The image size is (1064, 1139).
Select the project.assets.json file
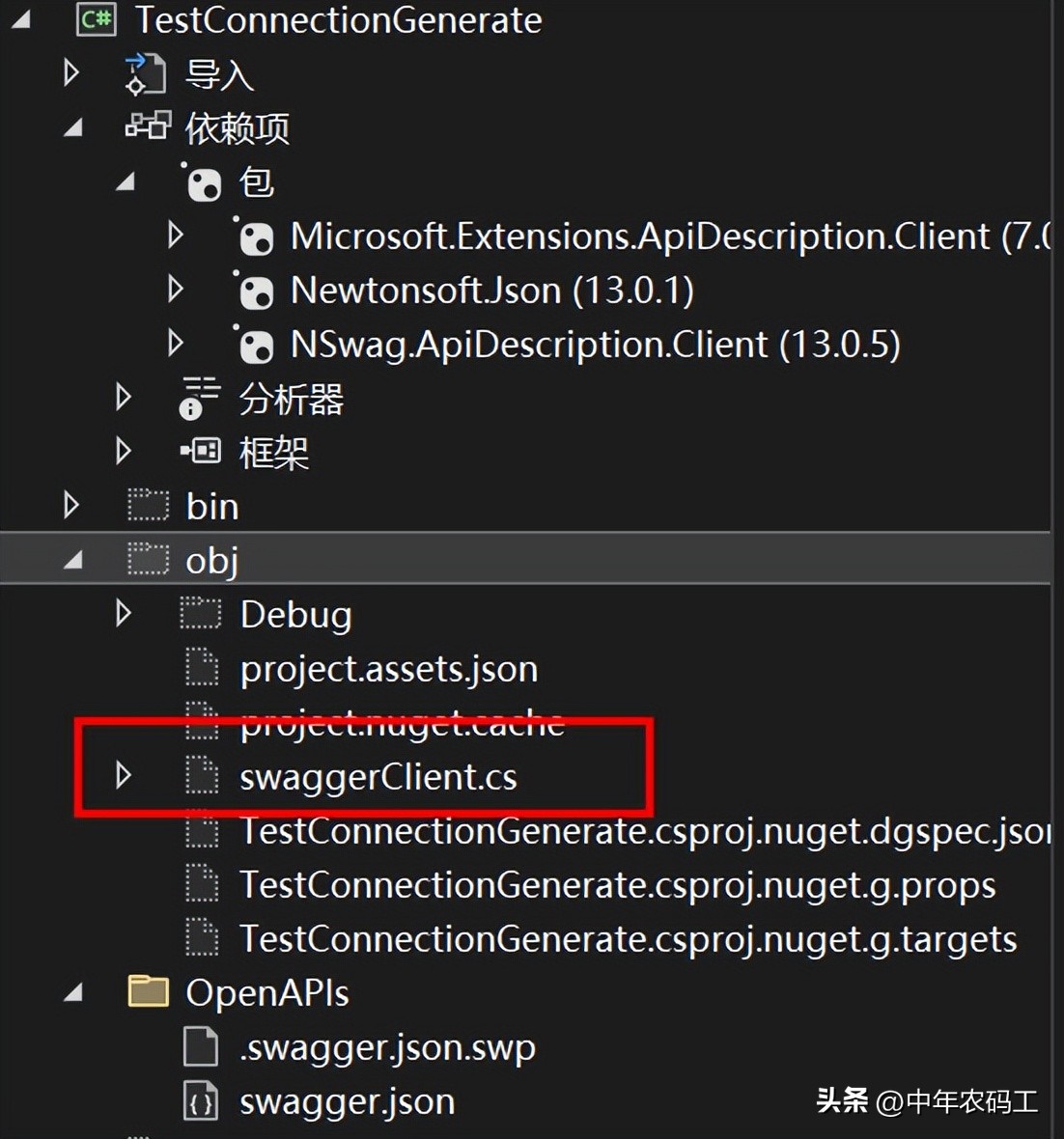pyautogui.click(x=388, y=667)
